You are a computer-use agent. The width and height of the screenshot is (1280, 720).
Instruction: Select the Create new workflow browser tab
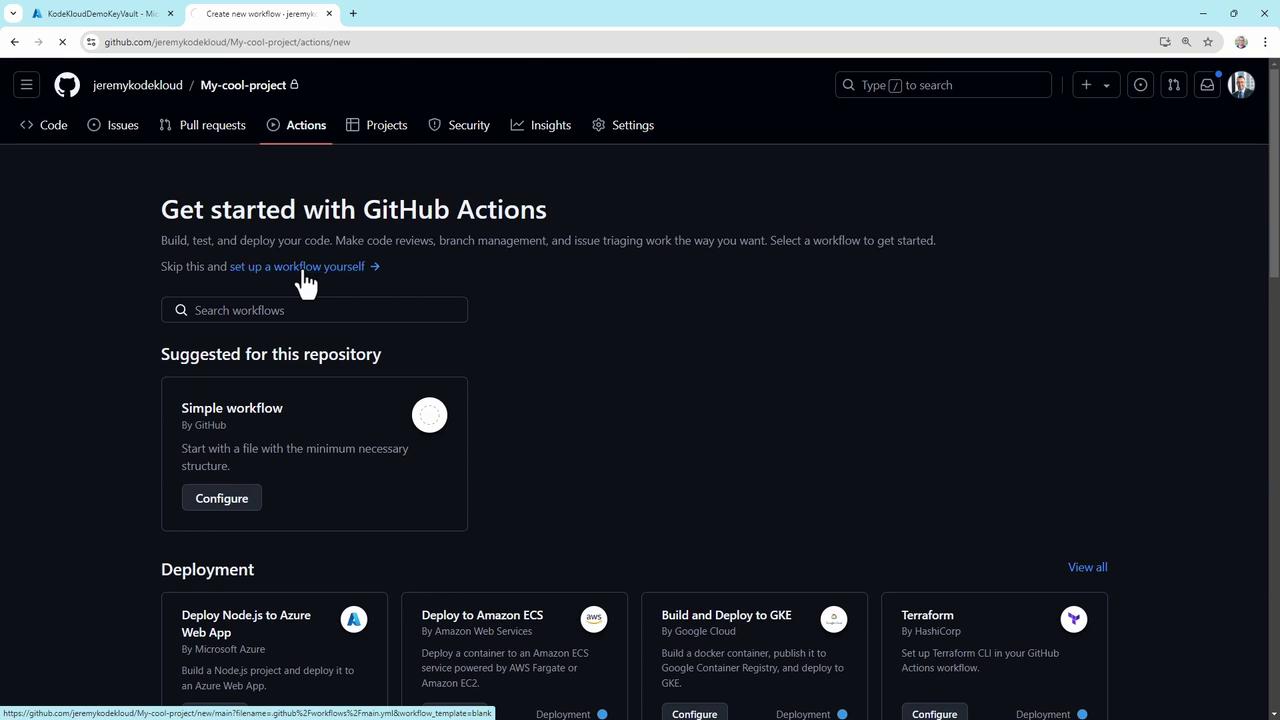click(x=262, y=14)
